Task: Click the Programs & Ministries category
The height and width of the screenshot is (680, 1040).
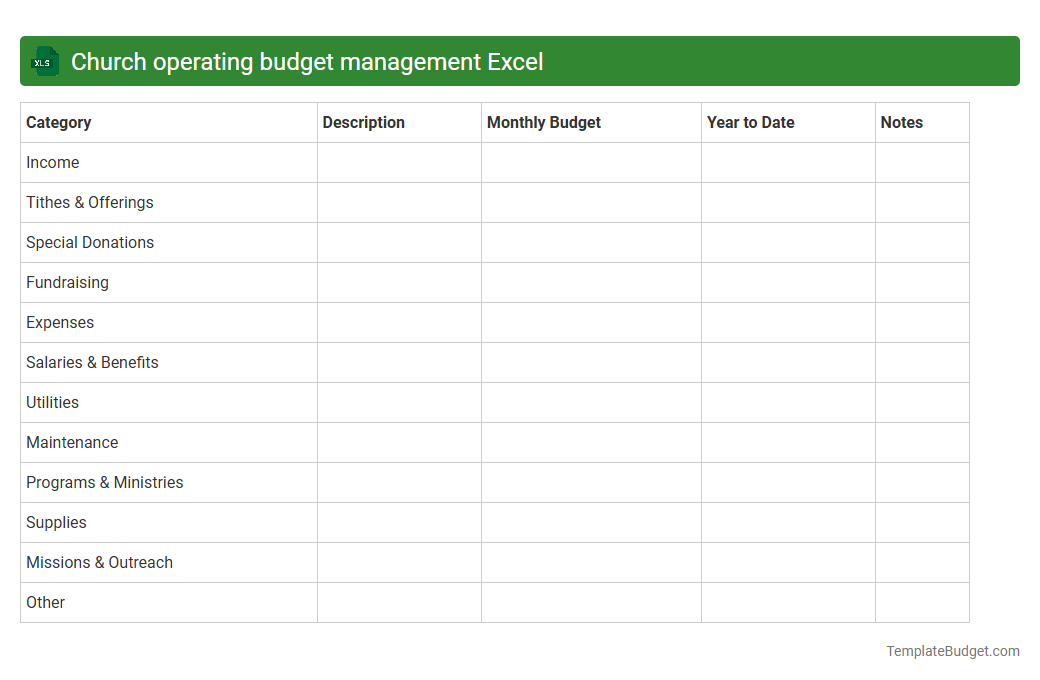Action: point(104,482)
